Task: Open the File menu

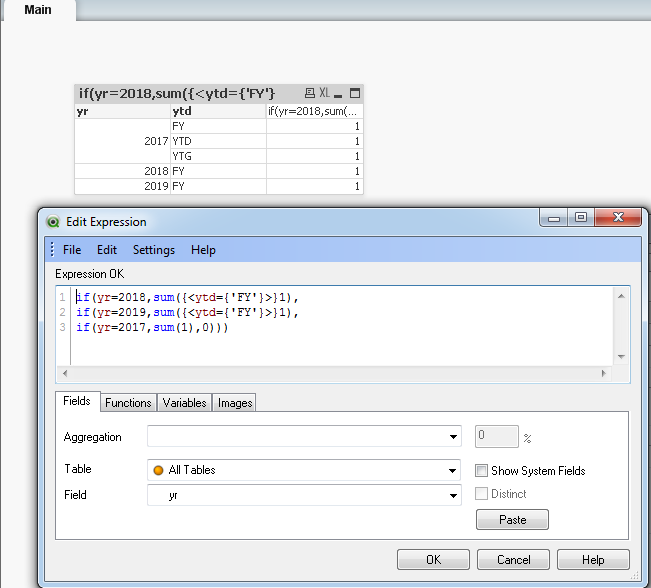Action: coord(72,250)
